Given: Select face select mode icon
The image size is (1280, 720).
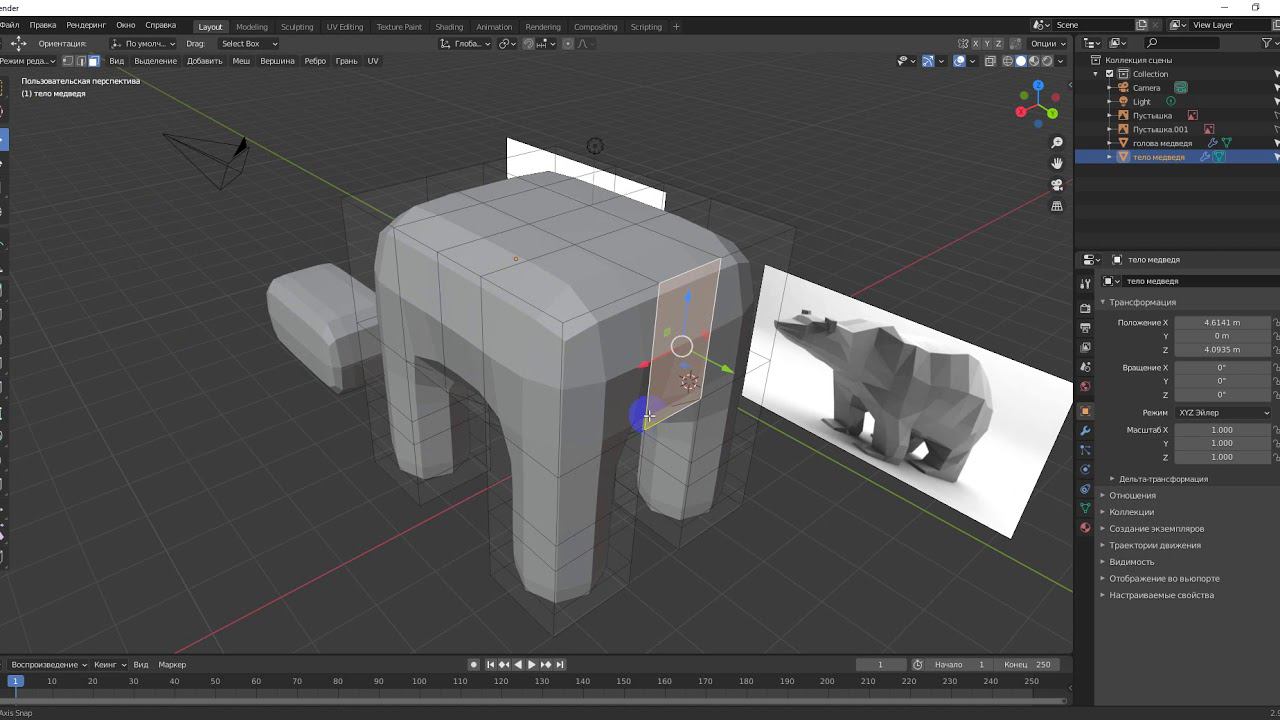Looking at the screenshot, I should pyautogui.click(x=93, y=61).
